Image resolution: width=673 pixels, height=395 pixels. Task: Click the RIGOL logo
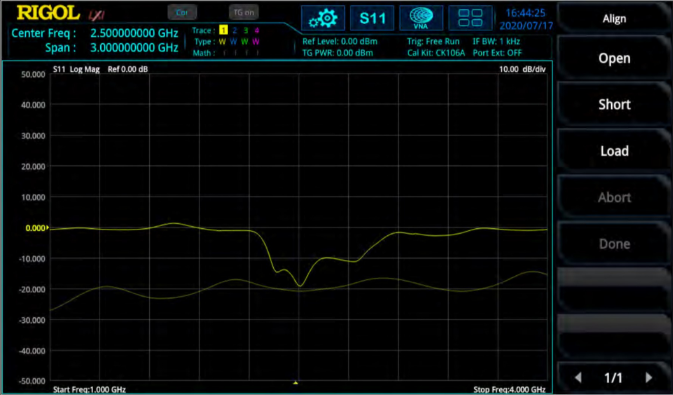[x=48, y=13]
